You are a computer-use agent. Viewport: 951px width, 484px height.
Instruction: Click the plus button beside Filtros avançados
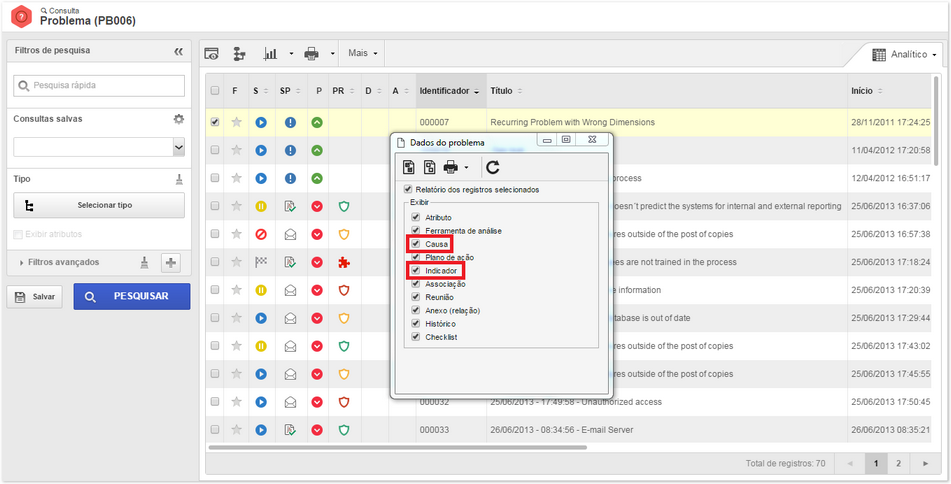click(x=171, y=263)
